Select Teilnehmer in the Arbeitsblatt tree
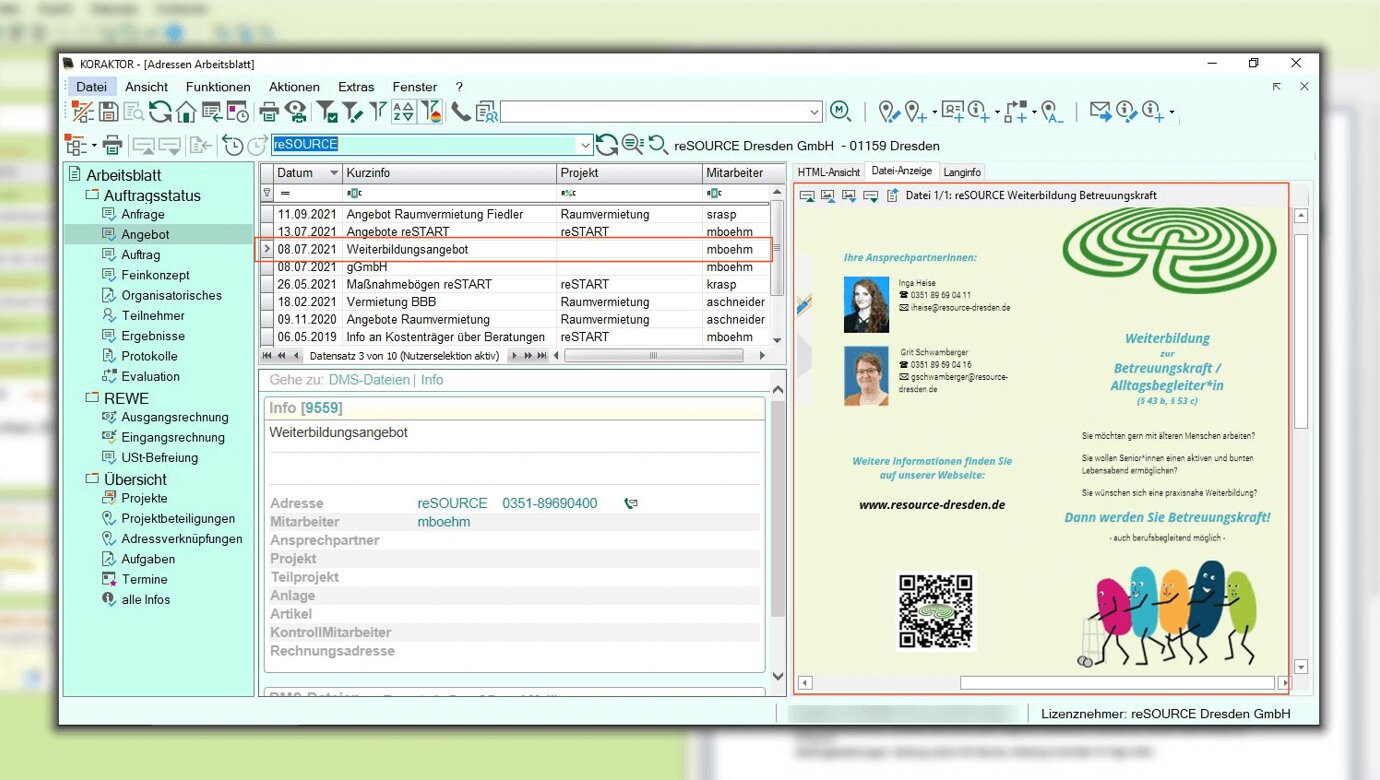The height and width of the screenshot is (780, 1380). click(x=153, y=316)
